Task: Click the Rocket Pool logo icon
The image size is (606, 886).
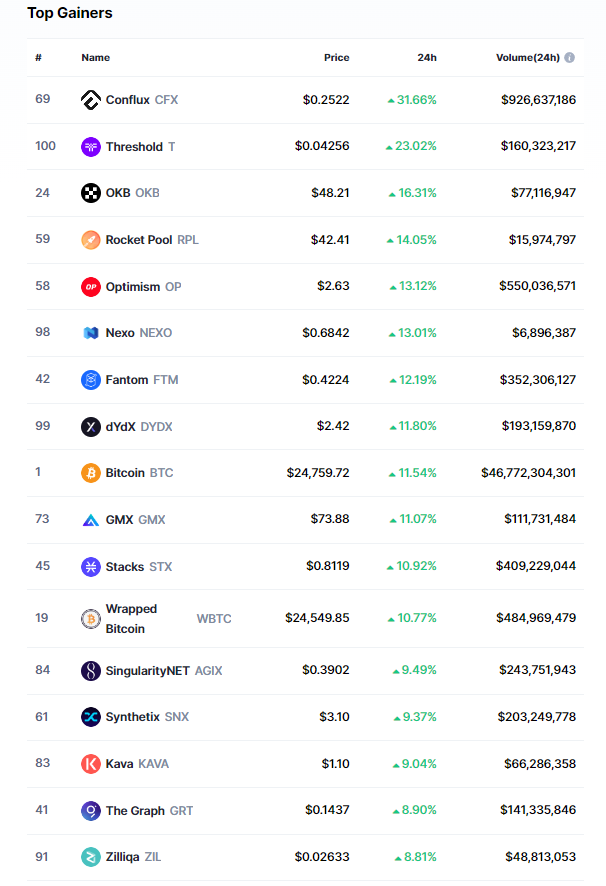Action: coord(91,240)
